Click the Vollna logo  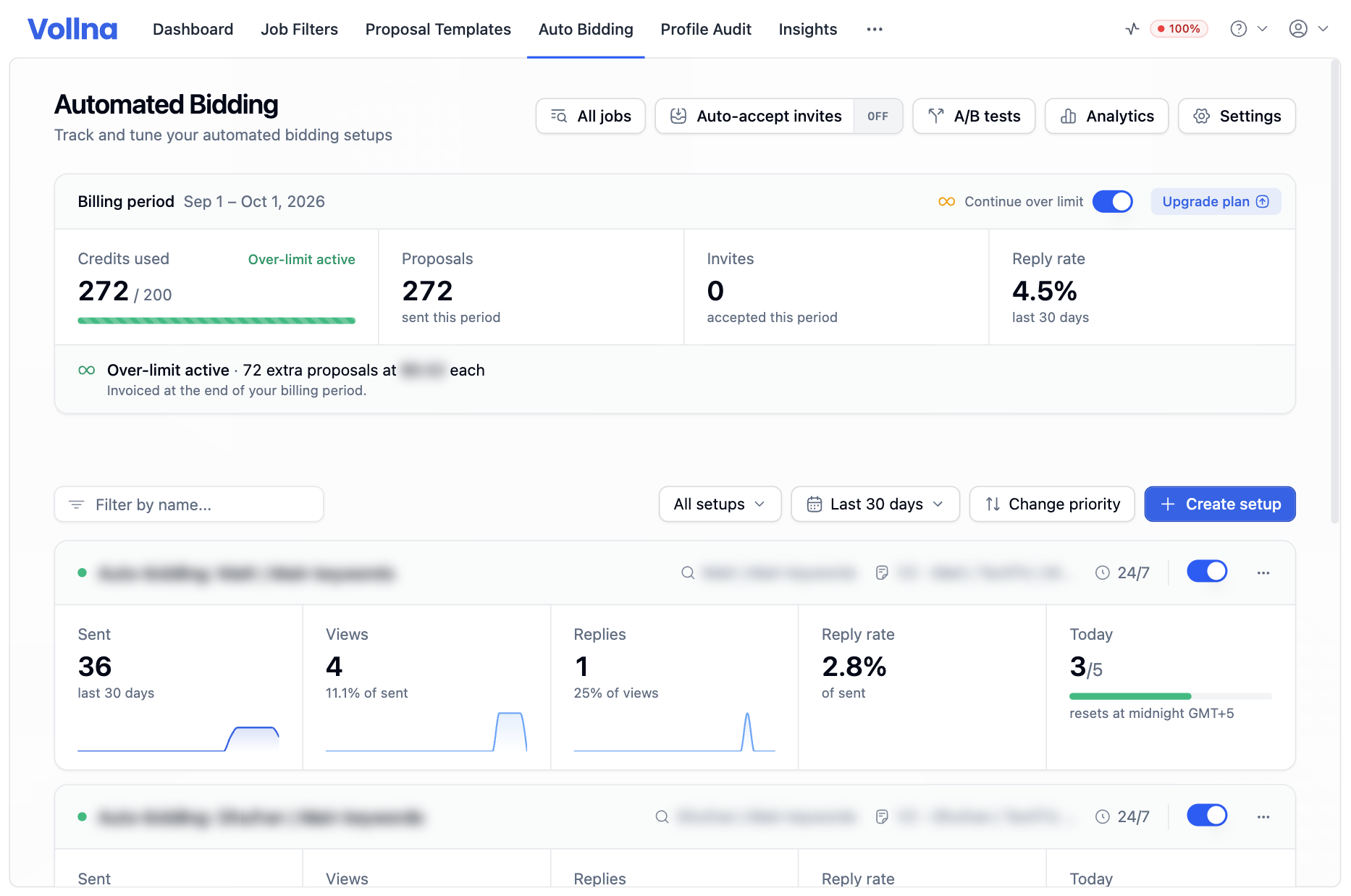pos(72,29)
